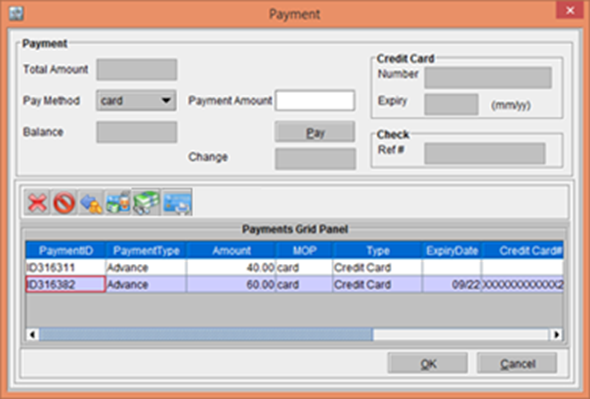Viewport: 590px width, 399px height.
Task: Click the Credit Card# column header
Action: tap(522, 250)
